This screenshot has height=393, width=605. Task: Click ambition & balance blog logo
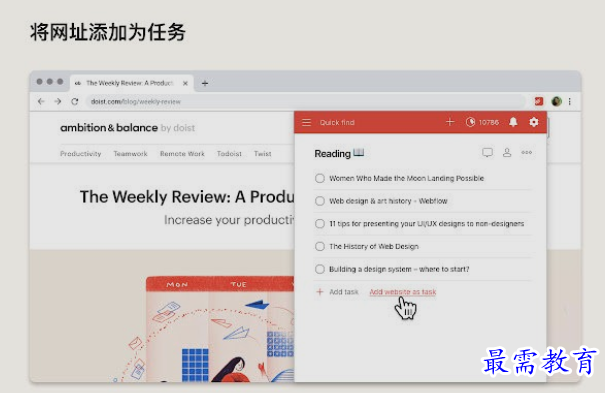point(127,128)
